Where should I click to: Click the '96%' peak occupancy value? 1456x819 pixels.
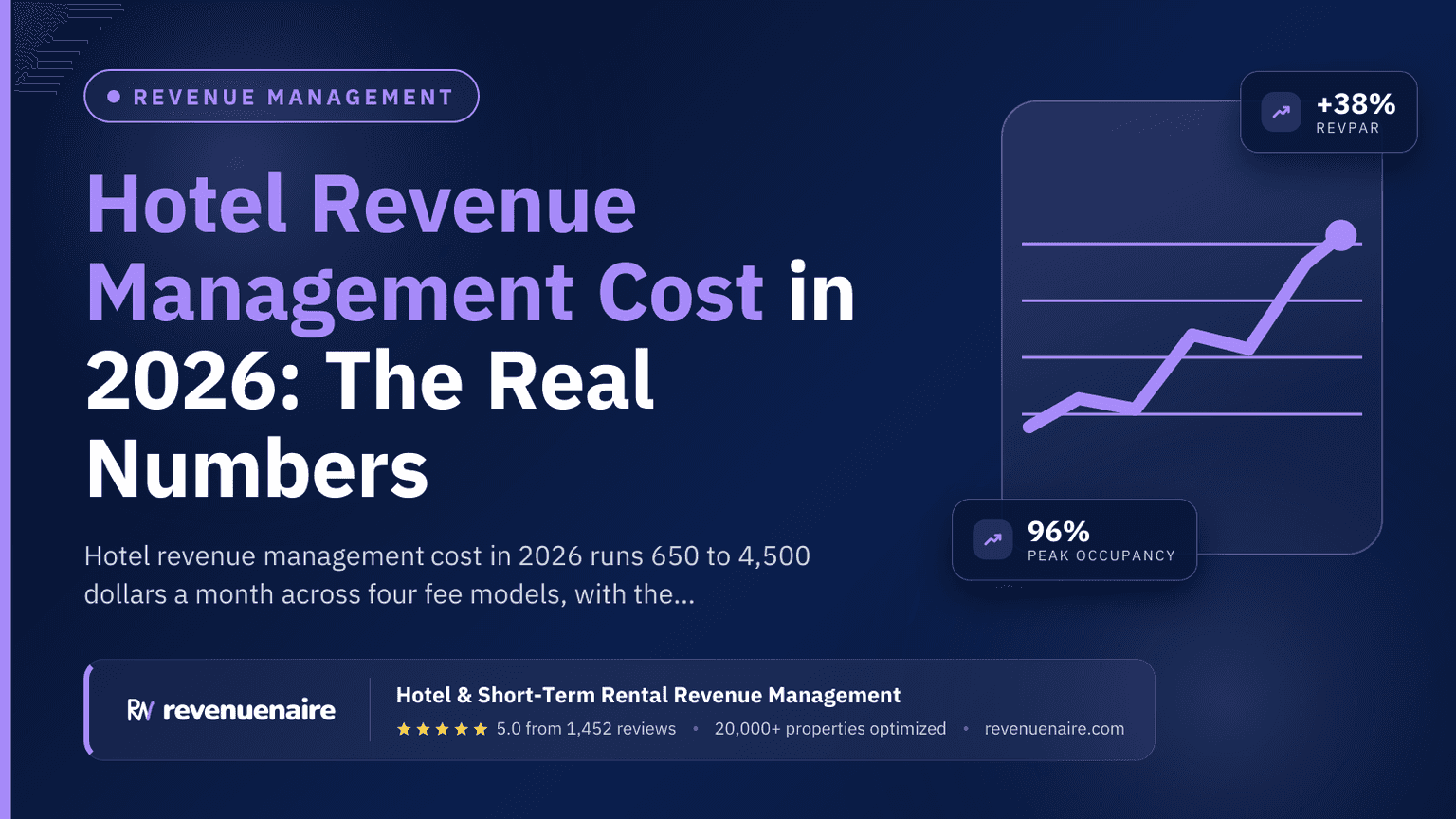(1059, 531)
